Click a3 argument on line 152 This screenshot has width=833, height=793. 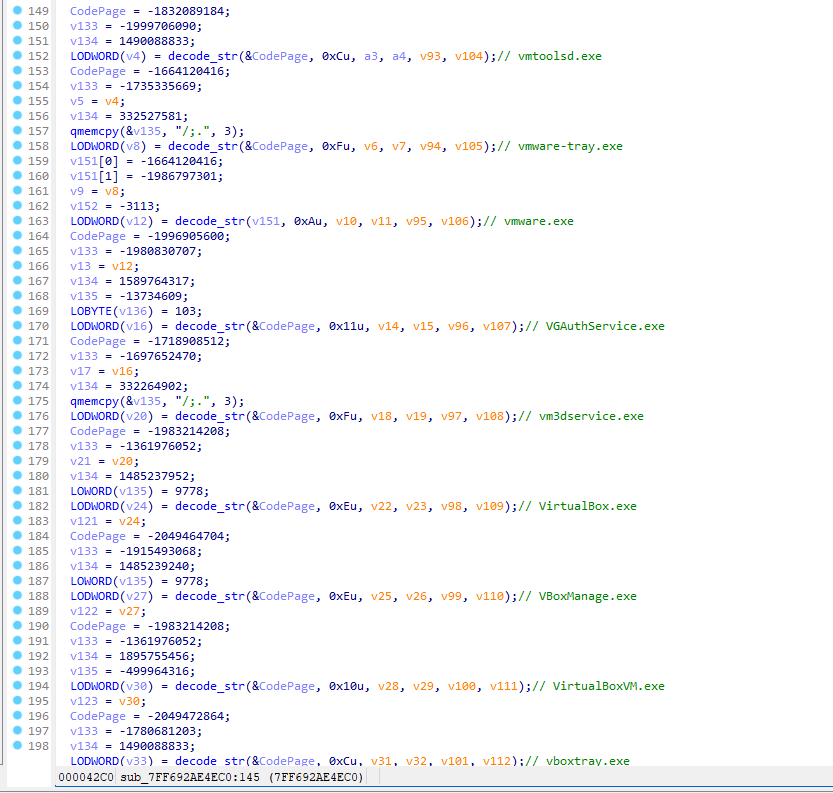[x=371, y=56]
